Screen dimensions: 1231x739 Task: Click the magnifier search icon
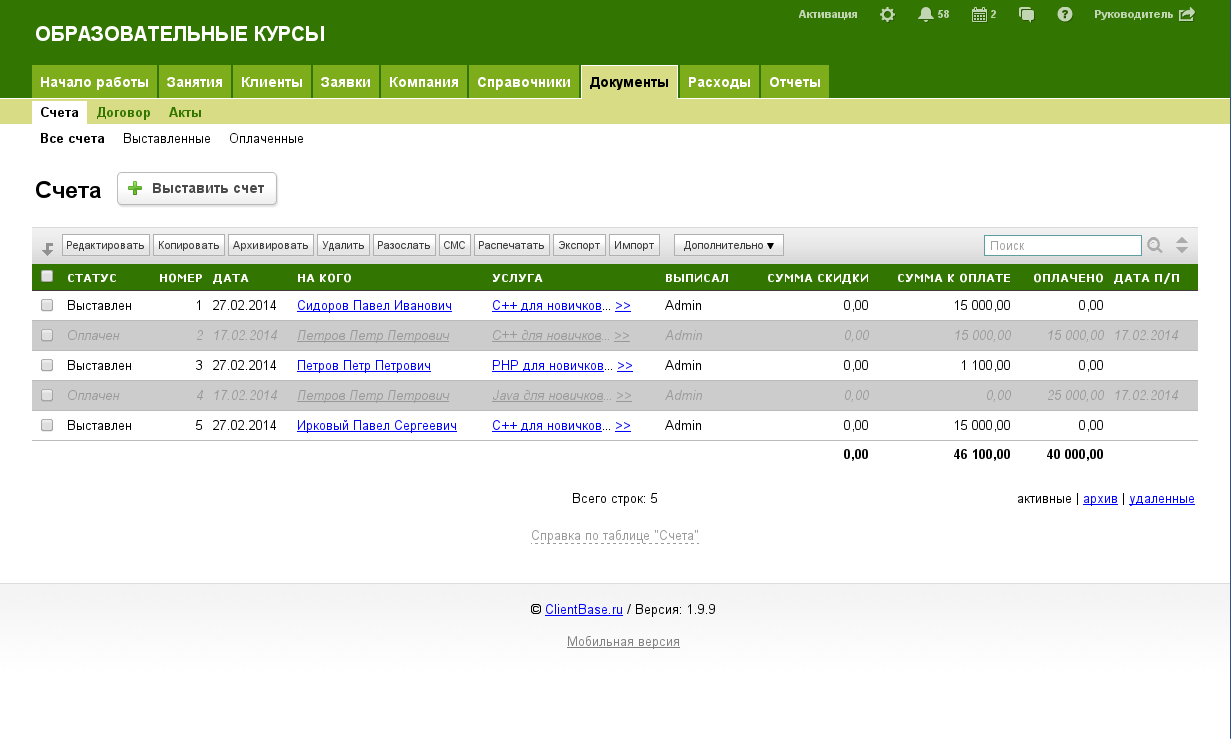[x=1155, y=245]
